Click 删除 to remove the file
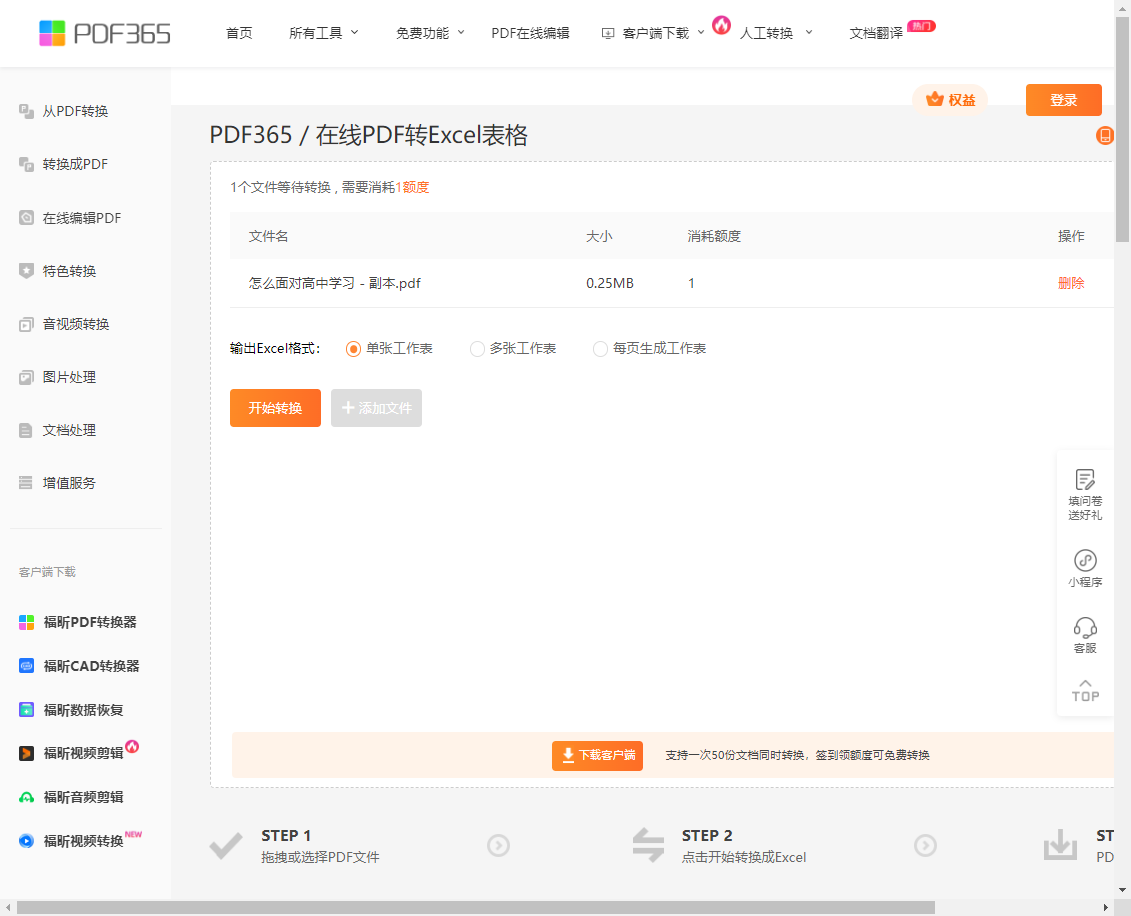The width and height of the screenshot is (1131, 916). click(x=1071, y=283)
